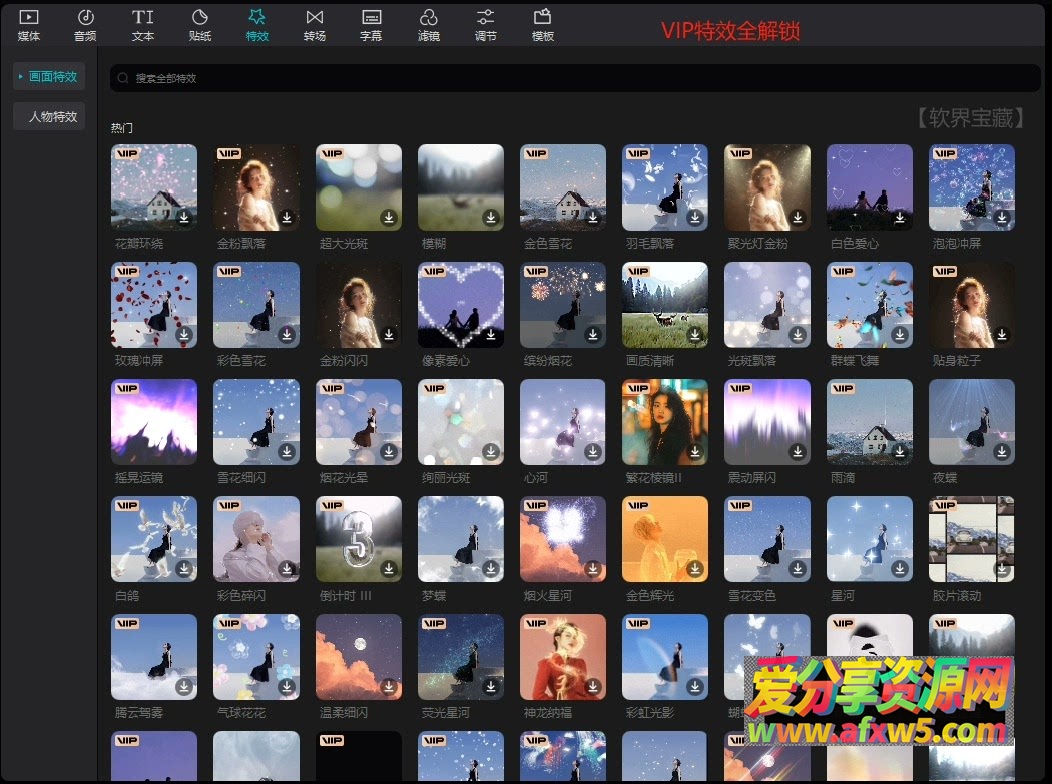Viewport: 1052px width, 784px height.
Task: Open the 媒体 media panel icon
Action: [29, 18]
